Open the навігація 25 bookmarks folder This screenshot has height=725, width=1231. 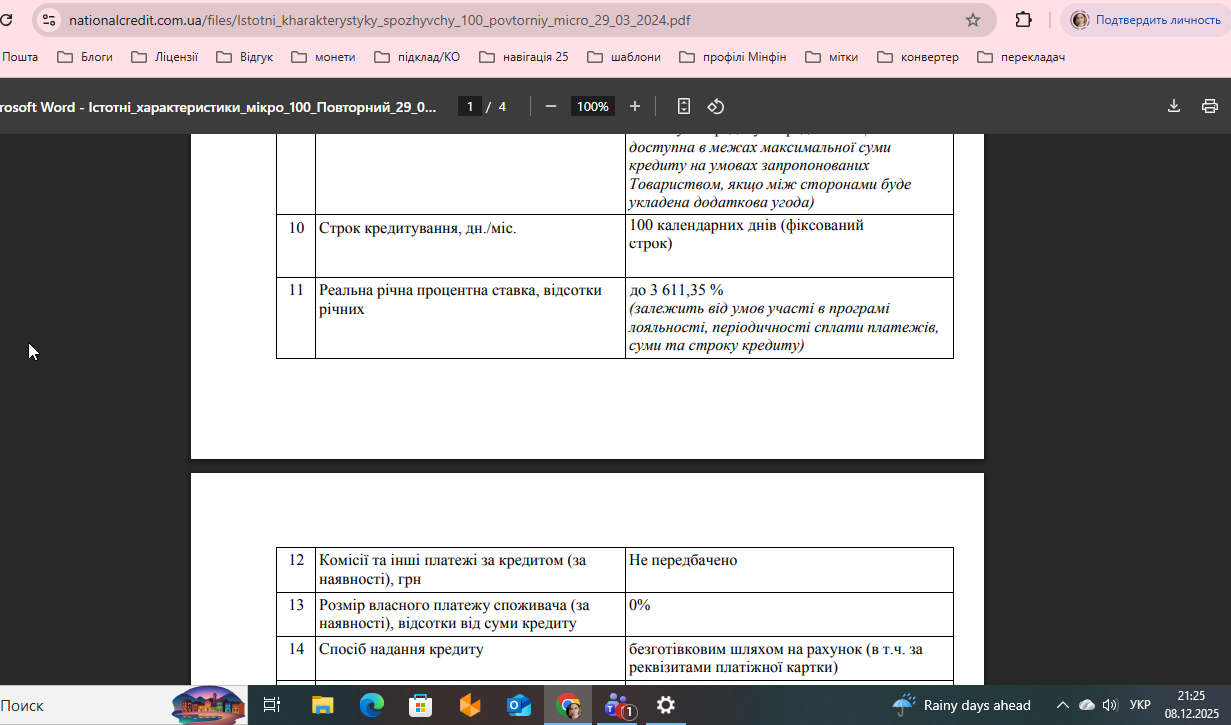tap(524, 57)
